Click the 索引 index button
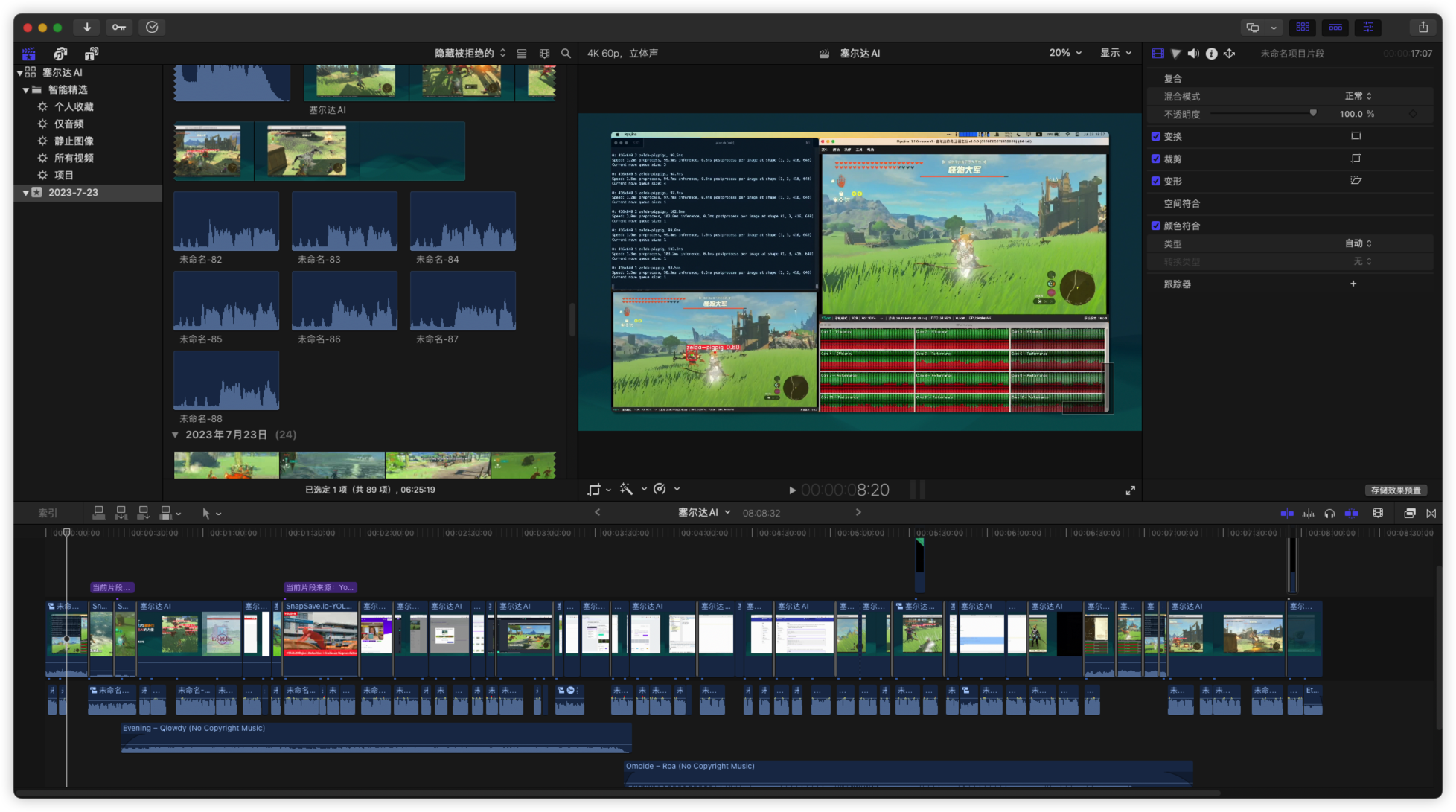Screen dimensions: 1456x812 (48, 513)
